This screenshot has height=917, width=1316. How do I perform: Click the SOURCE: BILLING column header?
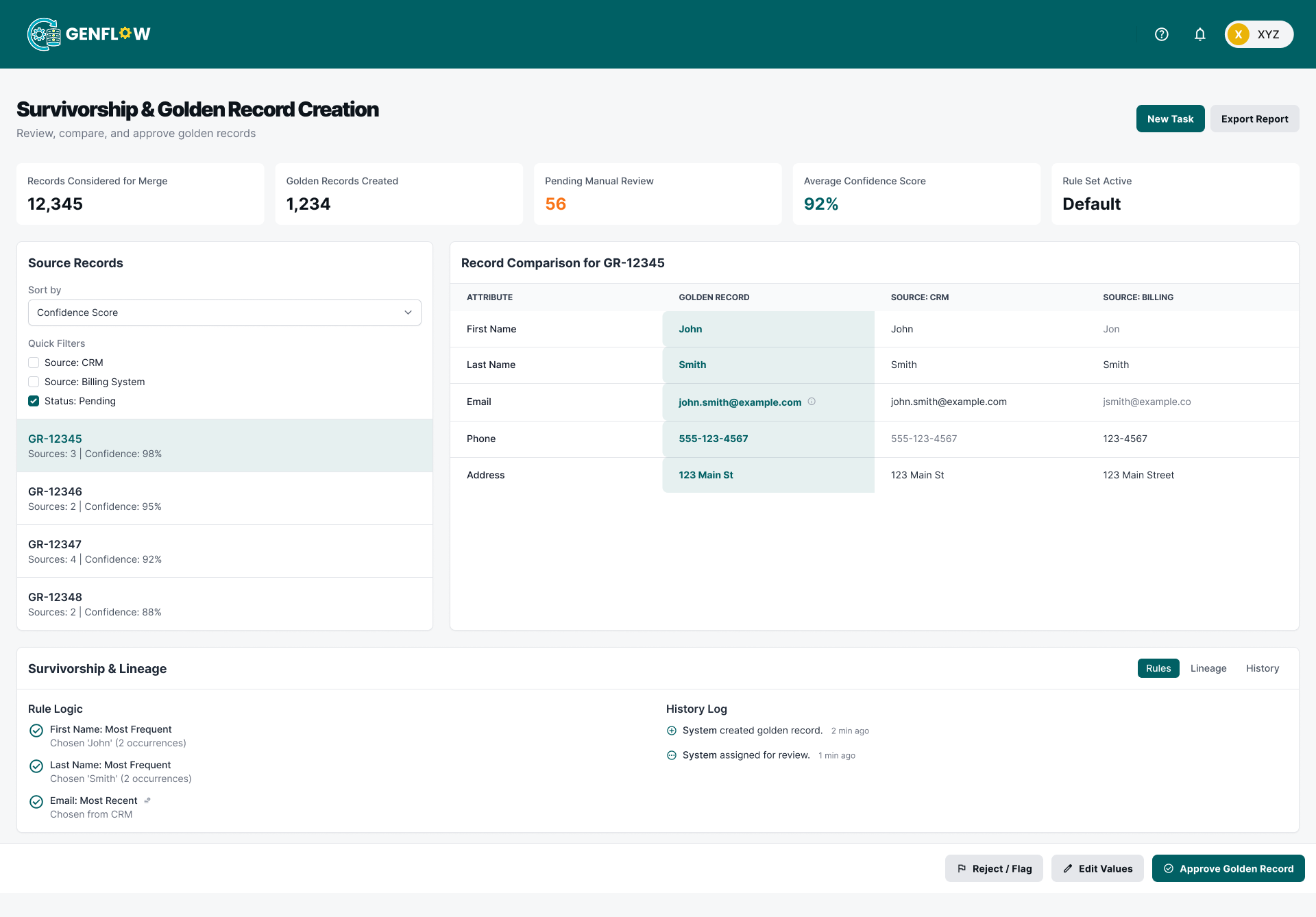coord(1138,297)
